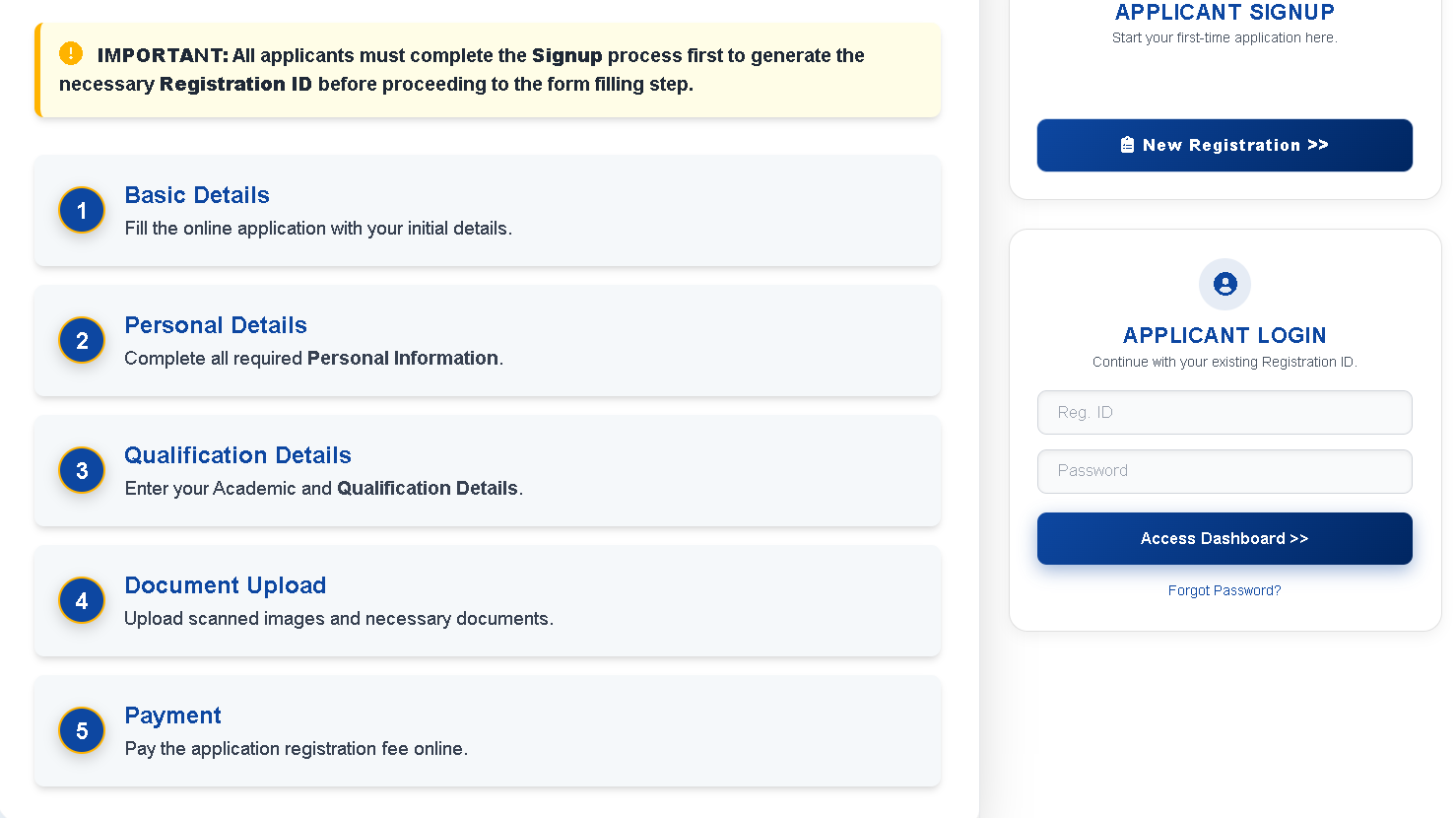The width and height of the screenshot is (1456, 818).
Task: Start a New Registration
Action: click(x=1224, y=145)
